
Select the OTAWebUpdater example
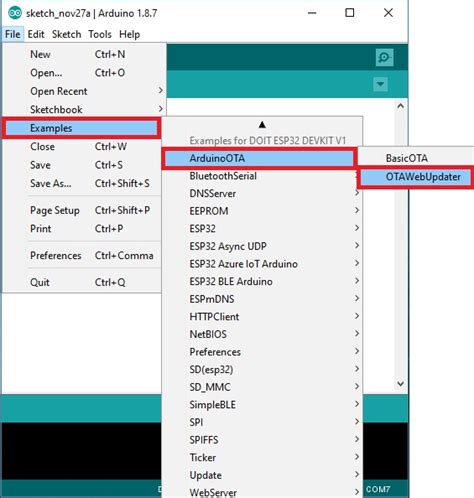point(416,177)
